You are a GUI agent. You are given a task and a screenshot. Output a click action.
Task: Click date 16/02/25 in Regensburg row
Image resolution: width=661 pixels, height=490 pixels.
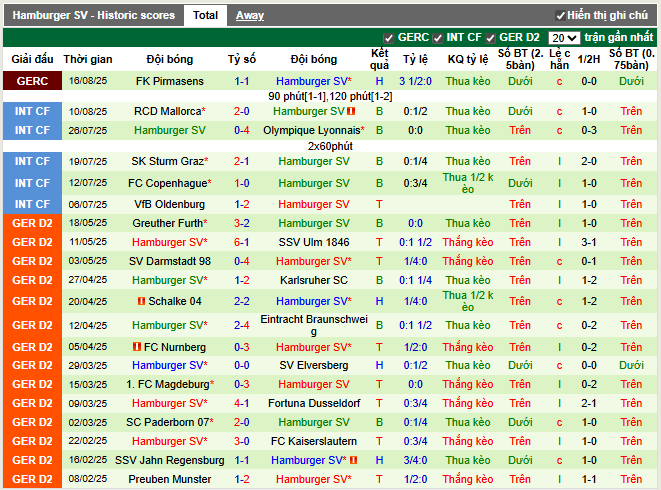[x=88, y=460]
